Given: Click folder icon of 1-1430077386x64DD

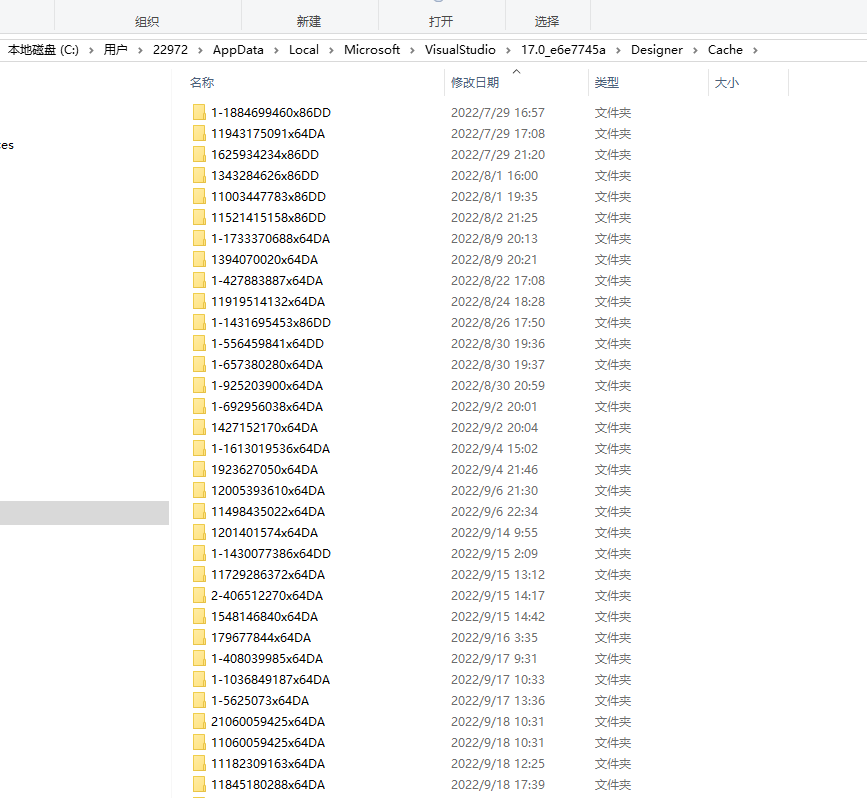Looking at the screenshot, I should pyautogui.click(x=199, y=554).
